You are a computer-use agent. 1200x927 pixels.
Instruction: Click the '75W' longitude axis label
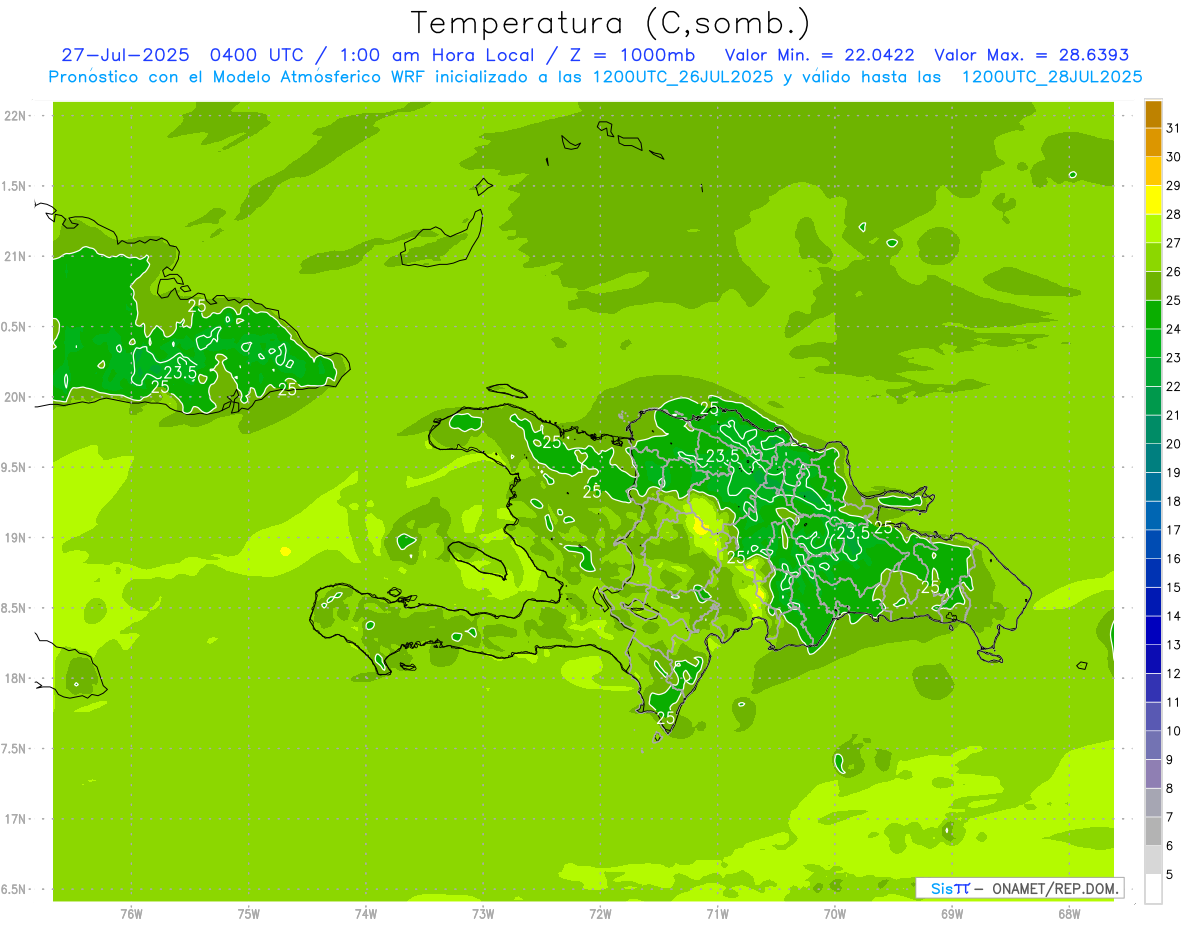pyautogui.click(x=249, y=913)
